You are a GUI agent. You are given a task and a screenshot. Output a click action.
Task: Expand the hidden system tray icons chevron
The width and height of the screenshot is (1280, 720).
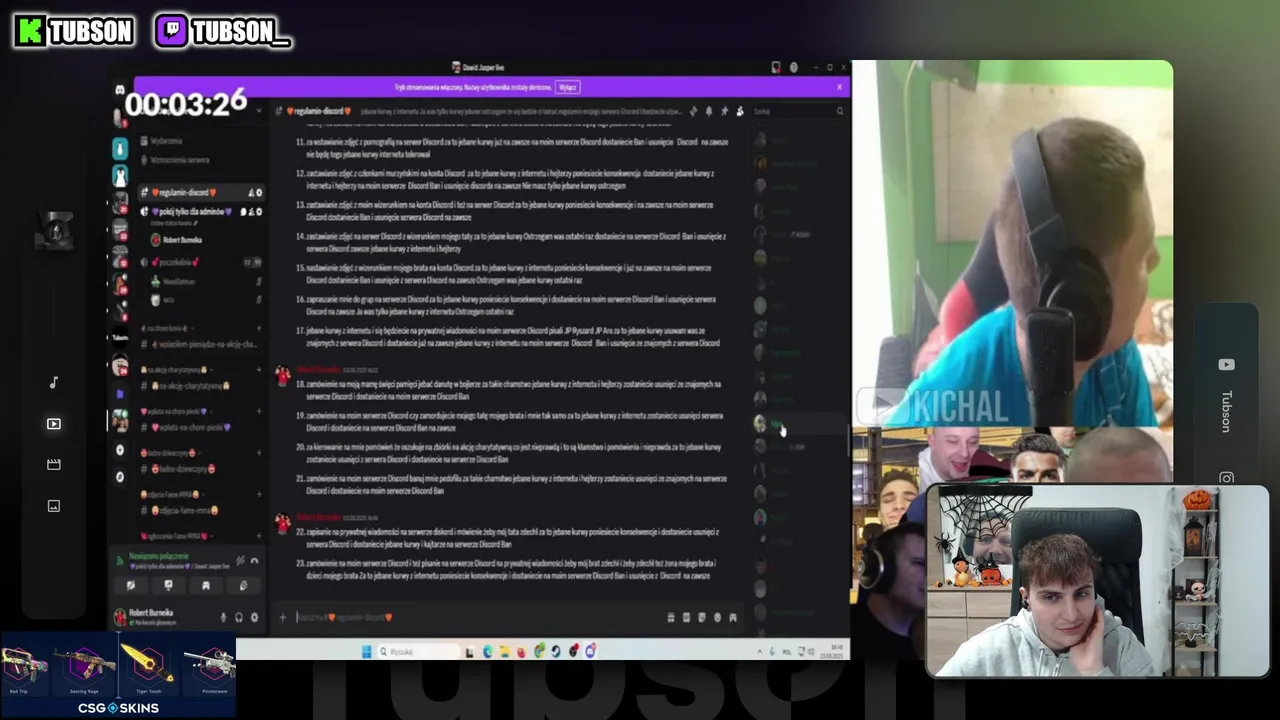pos(759,651)
